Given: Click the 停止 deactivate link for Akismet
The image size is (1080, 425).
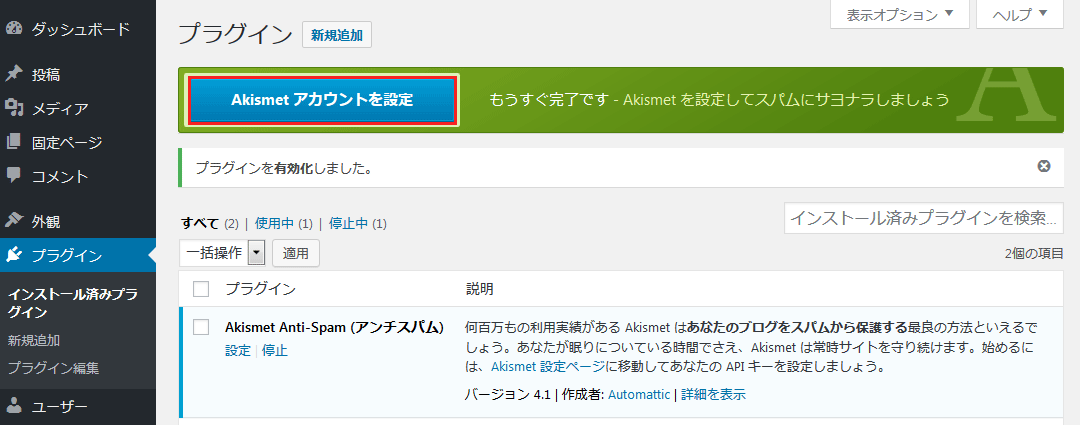Looking at the screenshot, I should click(x=274, y=350).
